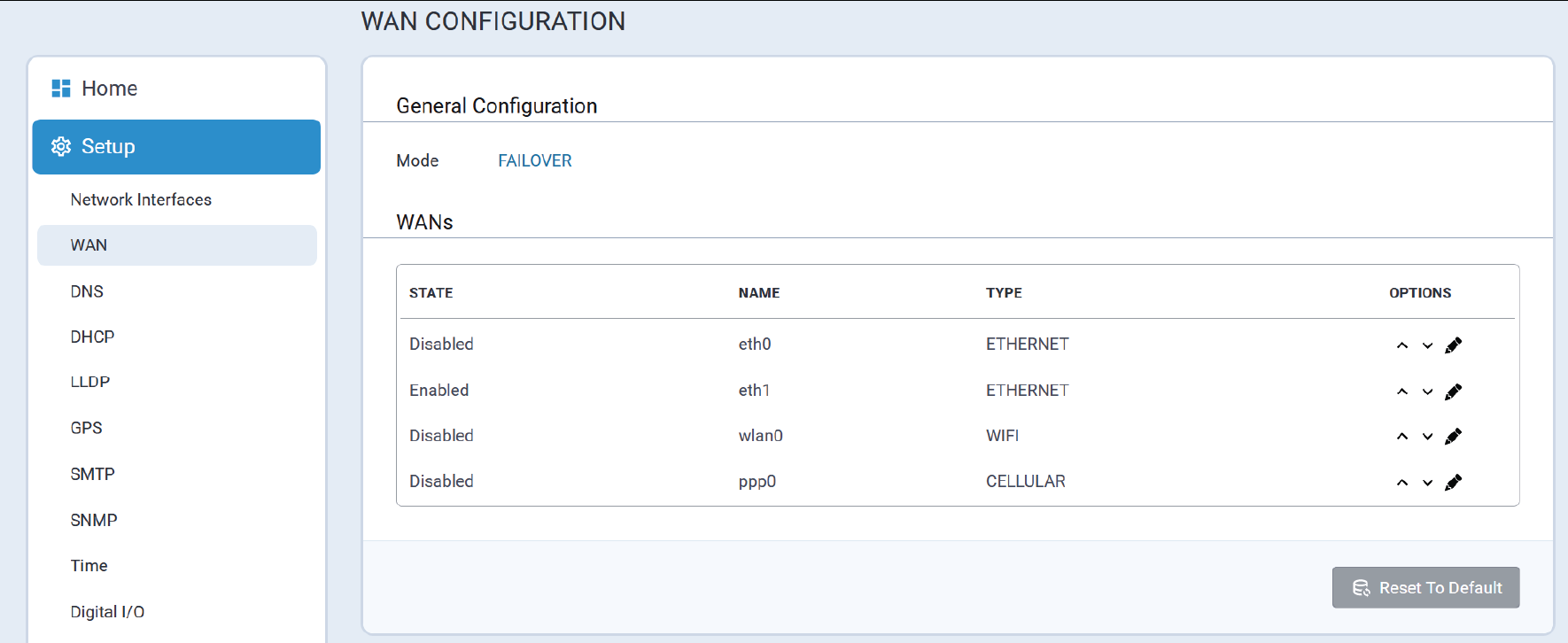Move eth1 up in priority
The image size is (1568, 643).
(1402, 391)
